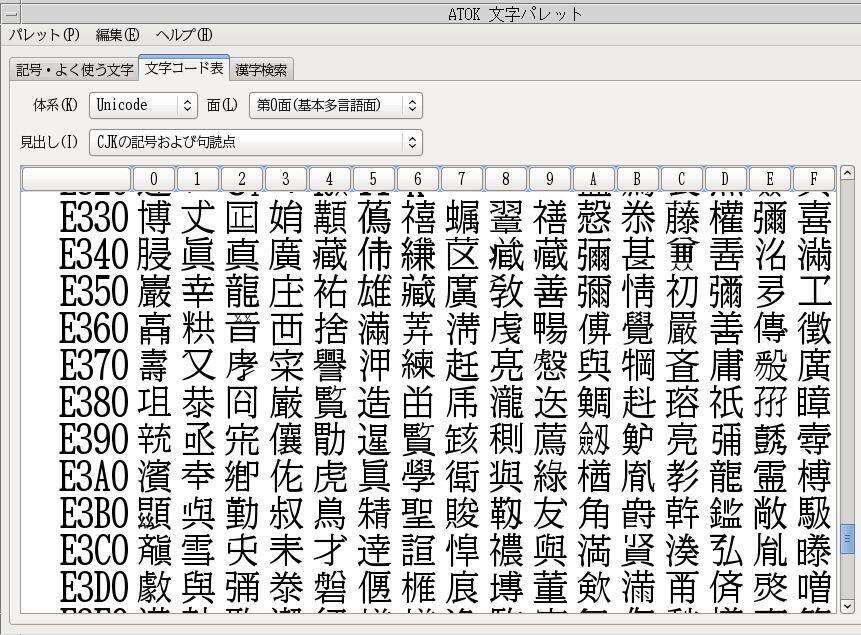This screenshot has width=861, height=635.
Task: Click the column header labeled F
Action: (813, 180)
